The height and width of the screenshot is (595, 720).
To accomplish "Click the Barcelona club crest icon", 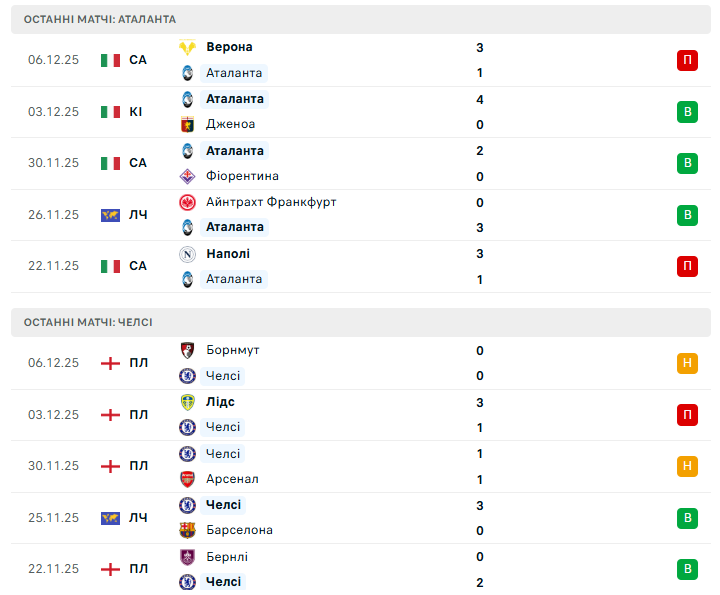I will (x=187, y=530).
